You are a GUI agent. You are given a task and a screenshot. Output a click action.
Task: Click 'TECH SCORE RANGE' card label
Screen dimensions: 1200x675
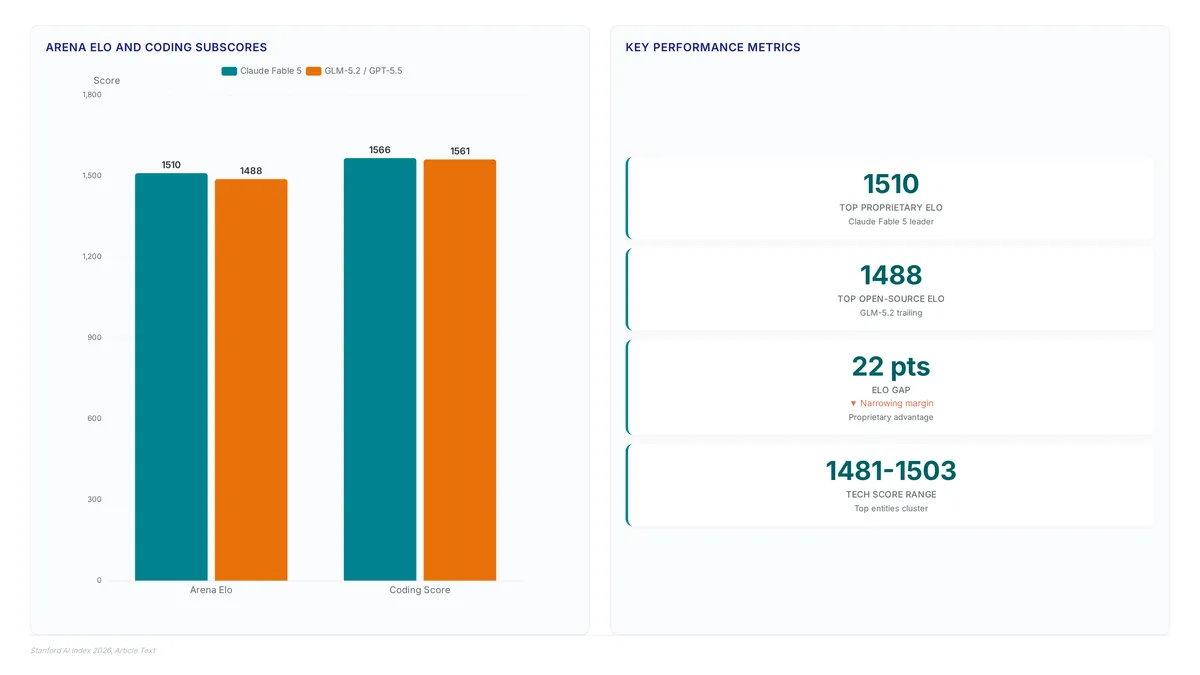click(x=891, y=494)
